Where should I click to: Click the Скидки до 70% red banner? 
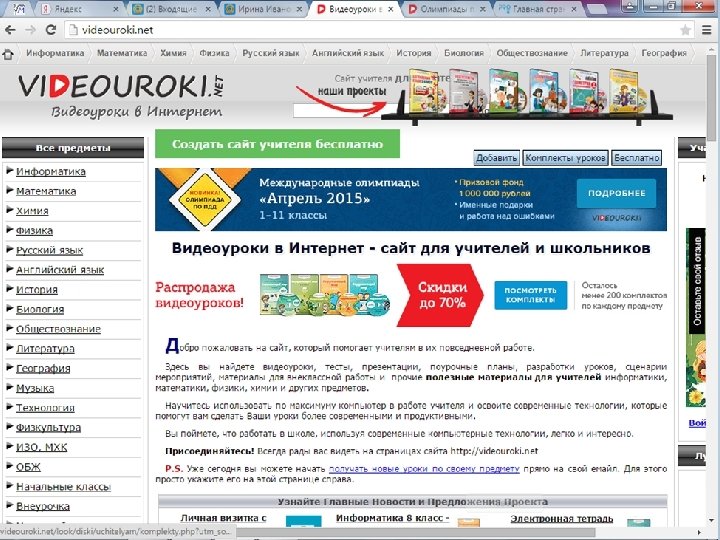(x=440, y=295)
